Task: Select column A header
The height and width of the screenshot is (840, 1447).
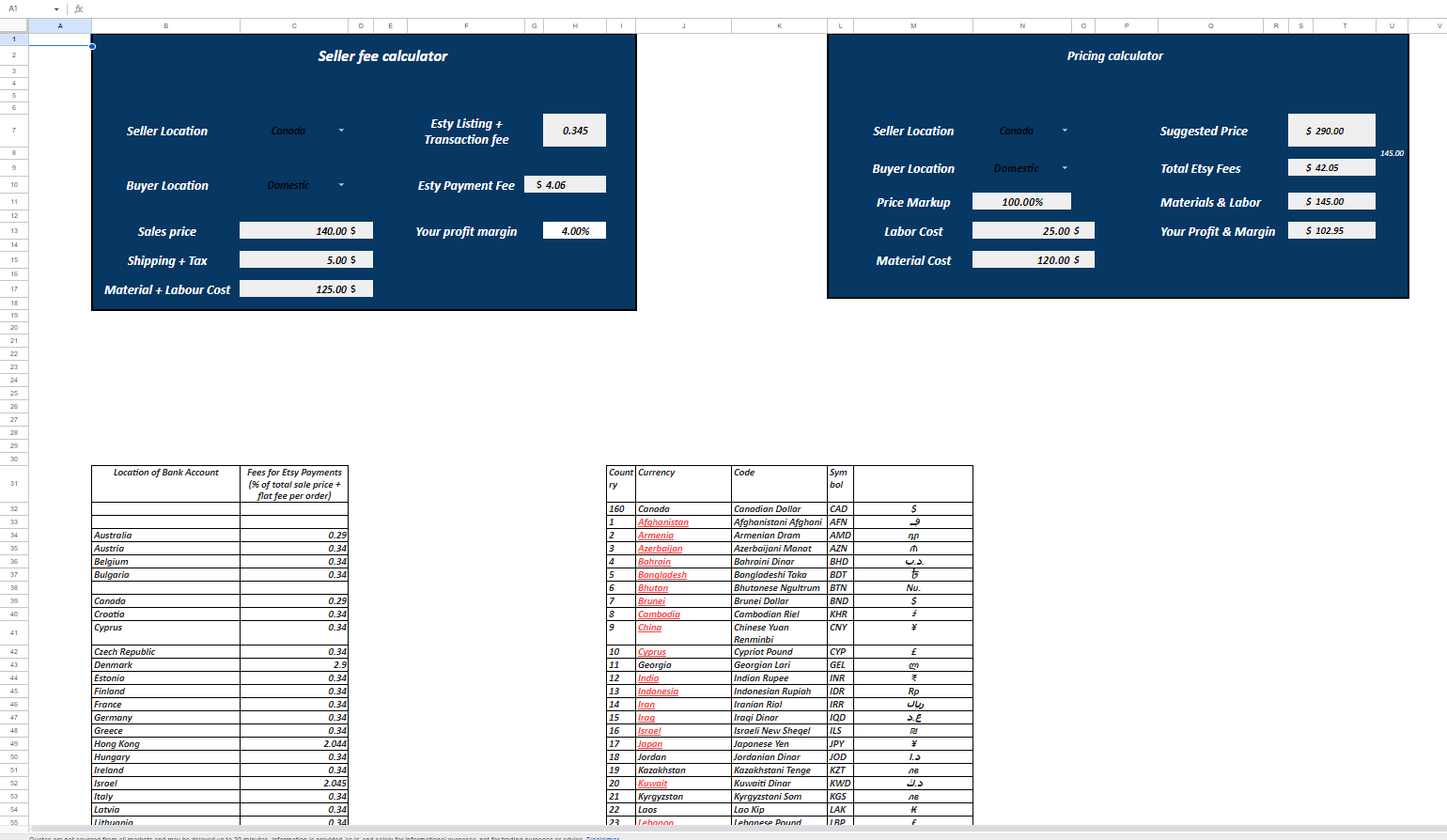Action: coord(60,26)
